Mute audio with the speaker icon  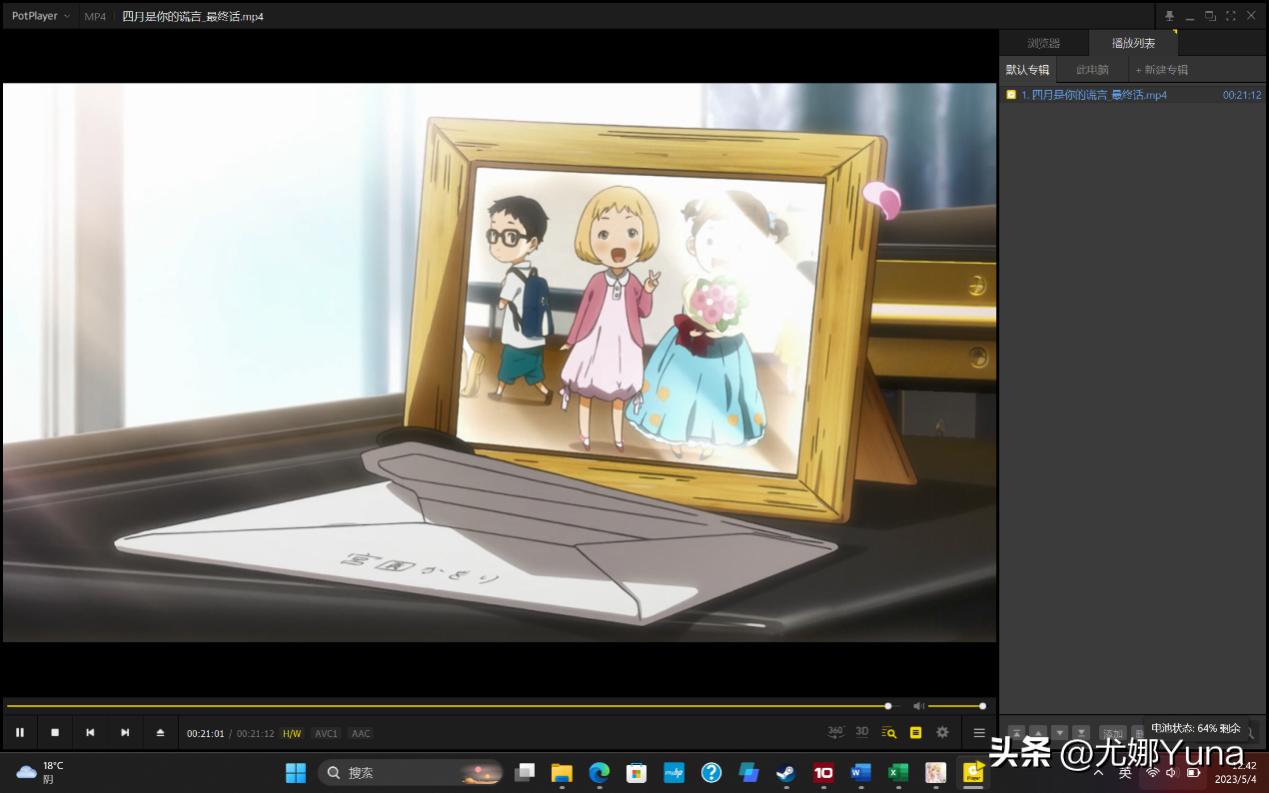(918, 706)
